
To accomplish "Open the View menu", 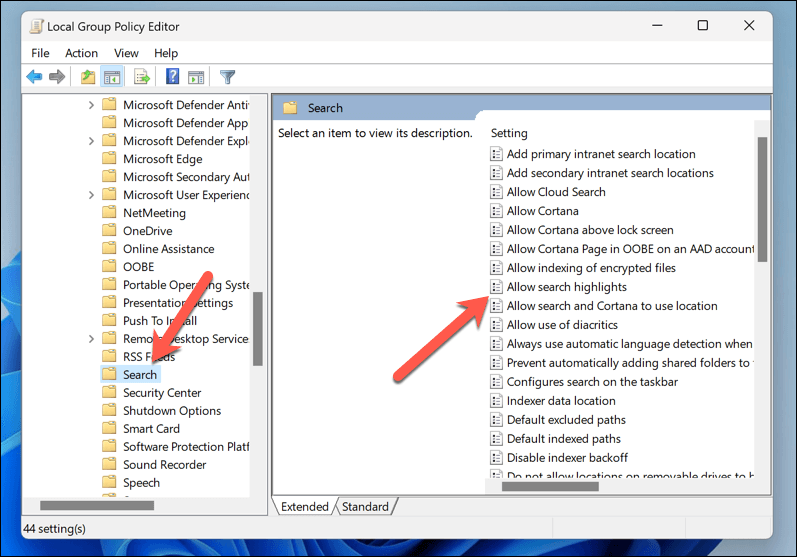I will [126, 53].
